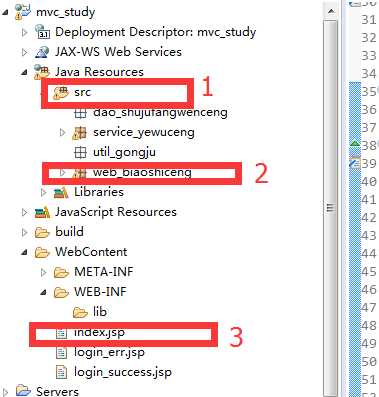Expand the web_biaoshiceng package
This screenshot has height=397, width=379.
(62, 172)
